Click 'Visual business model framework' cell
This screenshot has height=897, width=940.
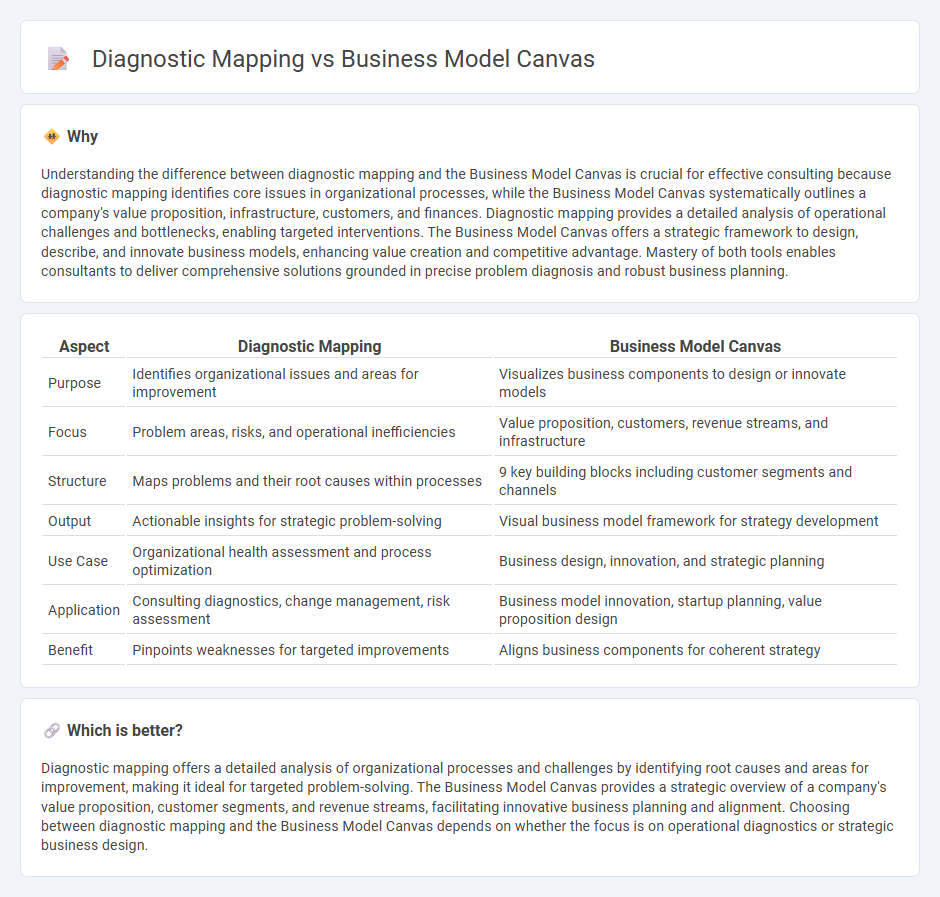tap(695, 521)
